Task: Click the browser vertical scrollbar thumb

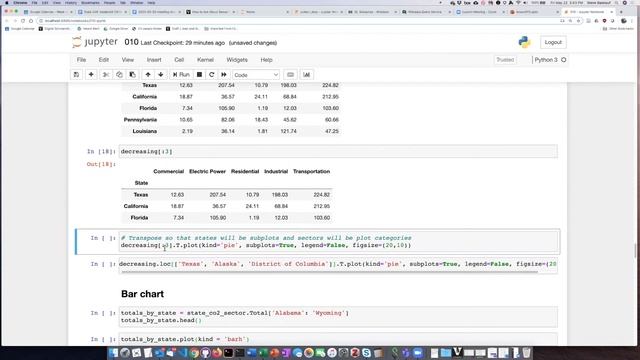Action: pyautogui.click(x=635, y=251)
